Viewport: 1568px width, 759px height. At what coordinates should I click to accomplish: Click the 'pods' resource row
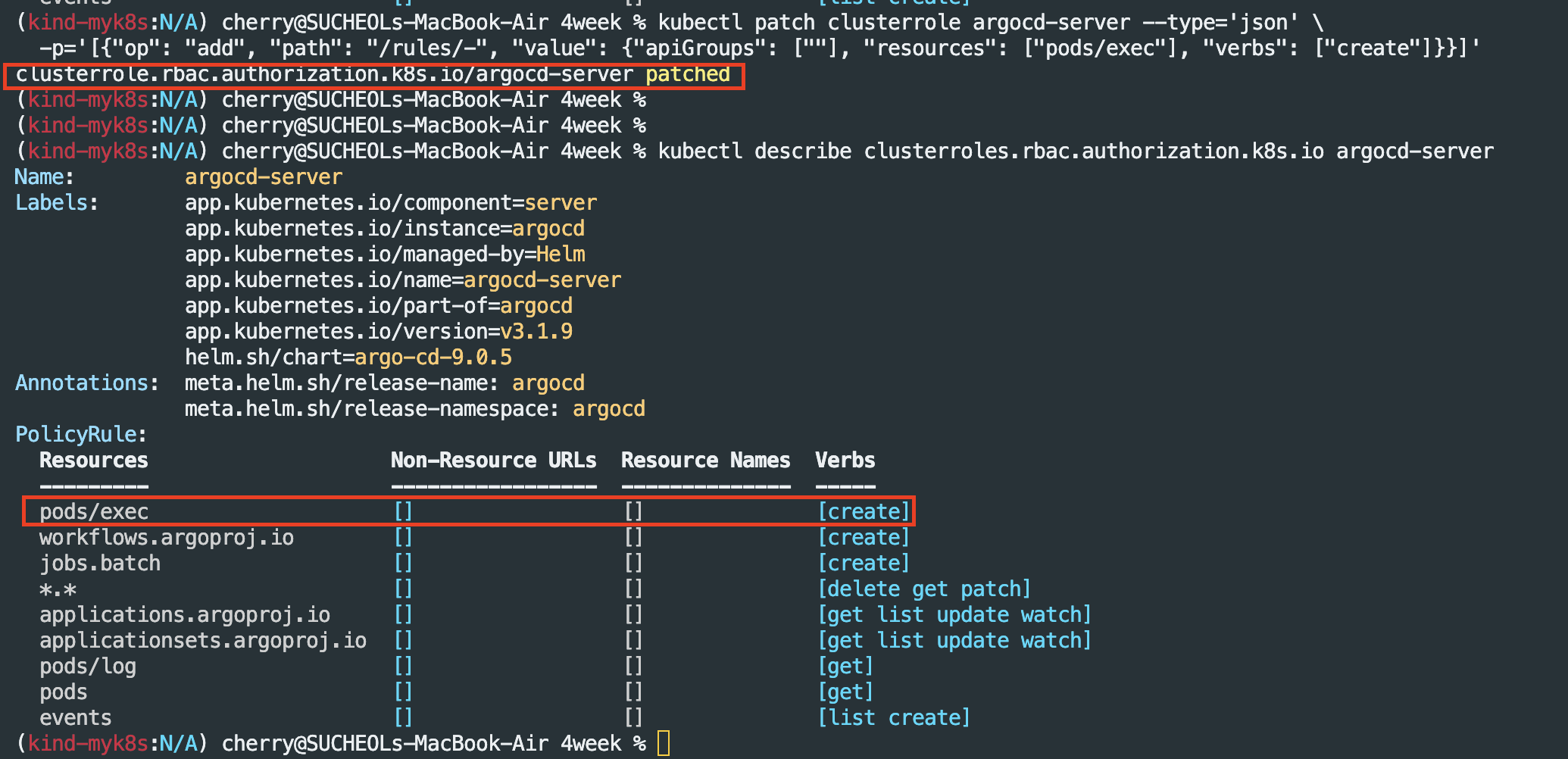64,692
